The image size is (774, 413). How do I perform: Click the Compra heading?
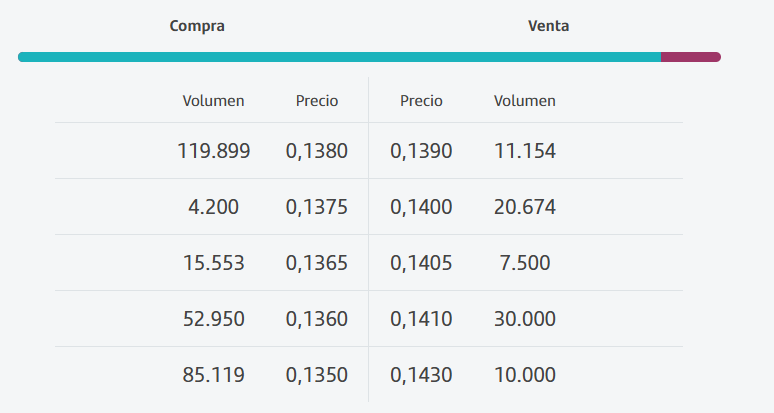(197, 26)
